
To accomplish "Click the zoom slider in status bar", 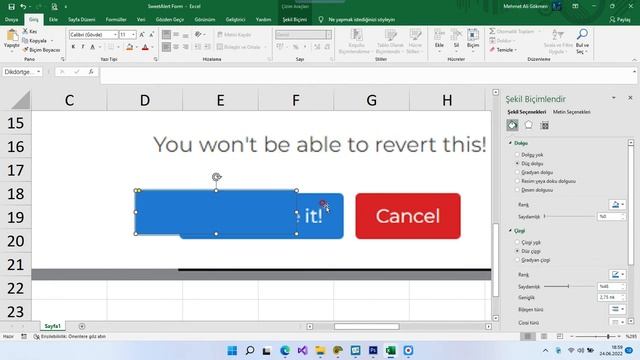I will [596, 336].
